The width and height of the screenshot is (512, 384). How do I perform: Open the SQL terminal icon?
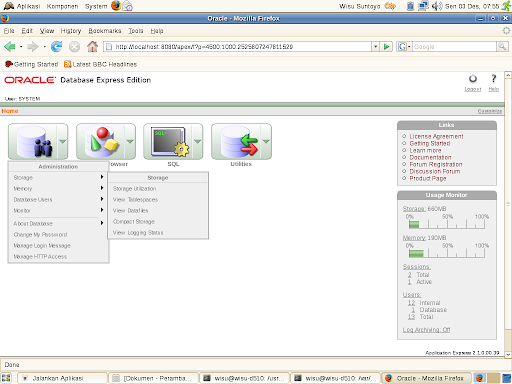[x=168, y=141]
